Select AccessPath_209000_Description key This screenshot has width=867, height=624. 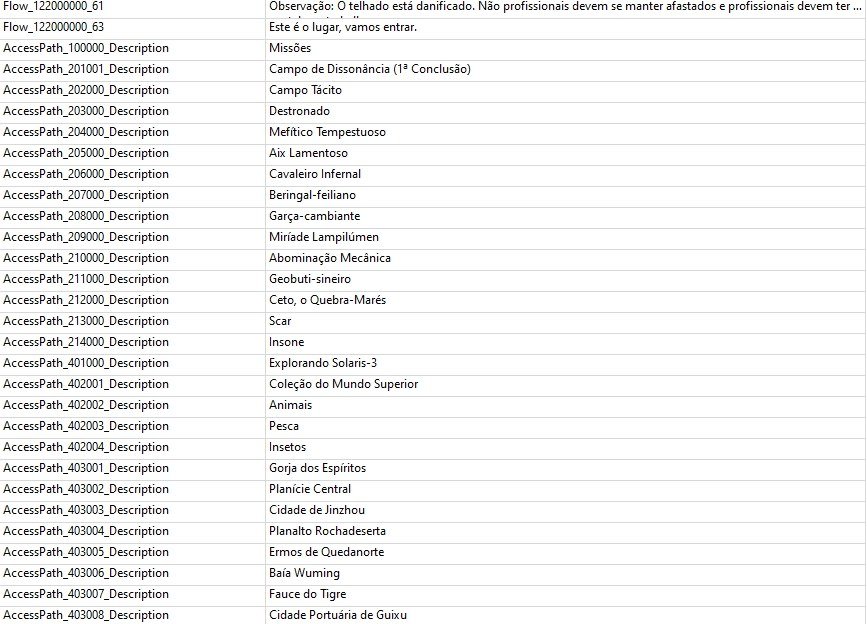(x=132, y=238)
